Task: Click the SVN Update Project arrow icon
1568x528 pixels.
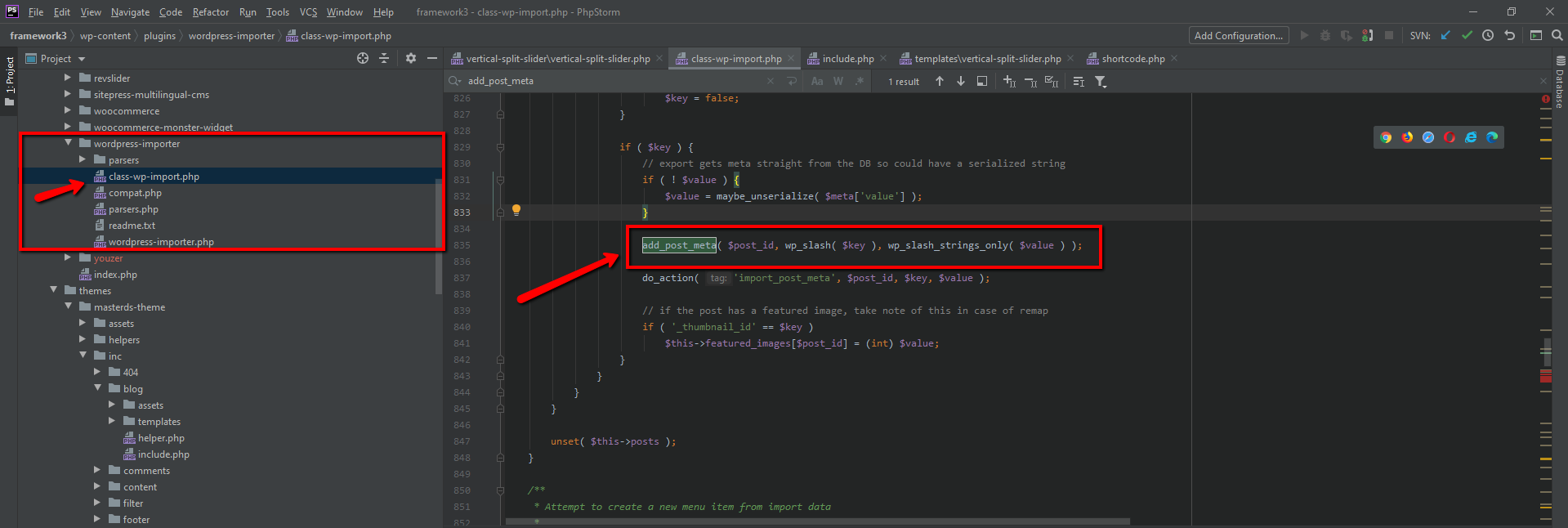Action: coord(1445,35)
